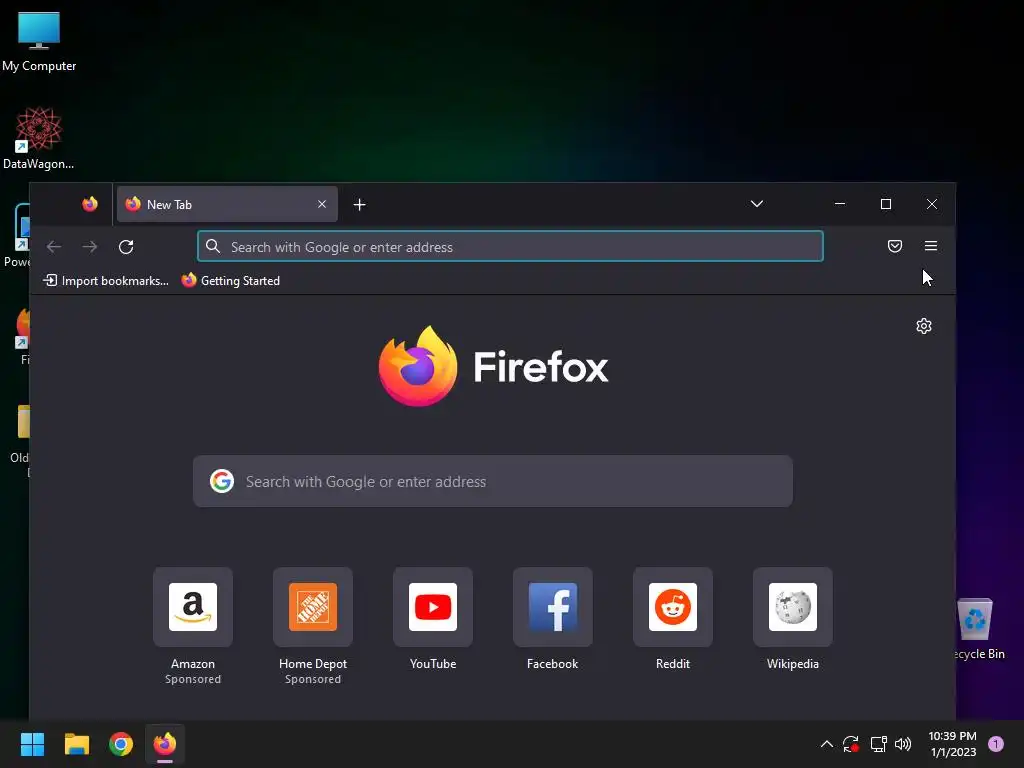The width and height of the screenshot is (1024, 768).
Task: Click the Google logo in search box
Action: click(x=222, y=481)
